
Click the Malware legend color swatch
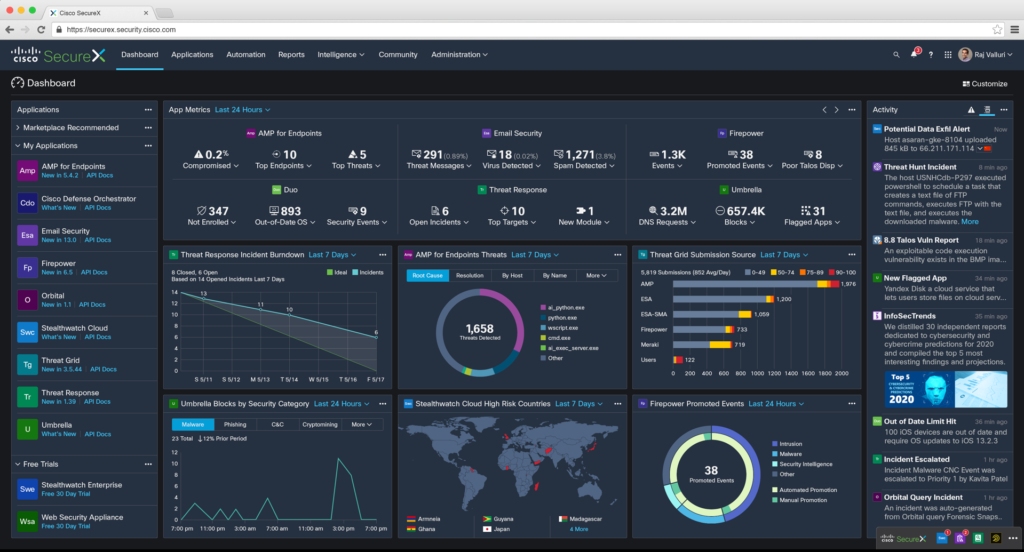[774, 454]
